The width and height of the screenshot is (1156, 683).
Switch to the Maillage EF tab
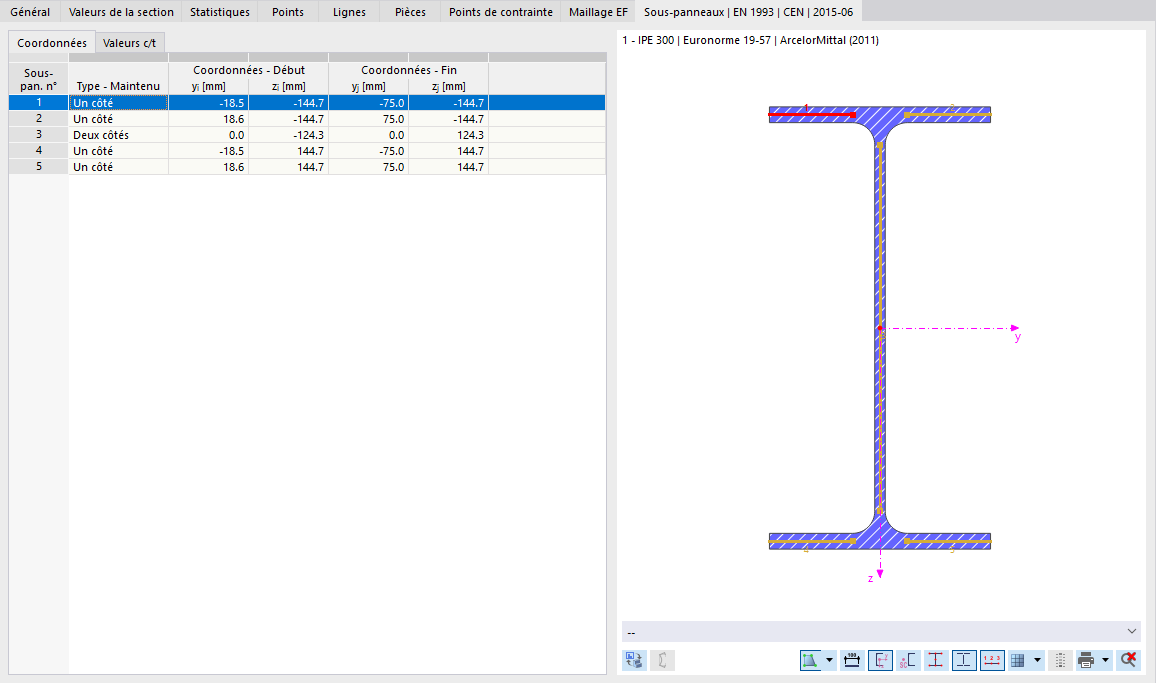point(598,12)
